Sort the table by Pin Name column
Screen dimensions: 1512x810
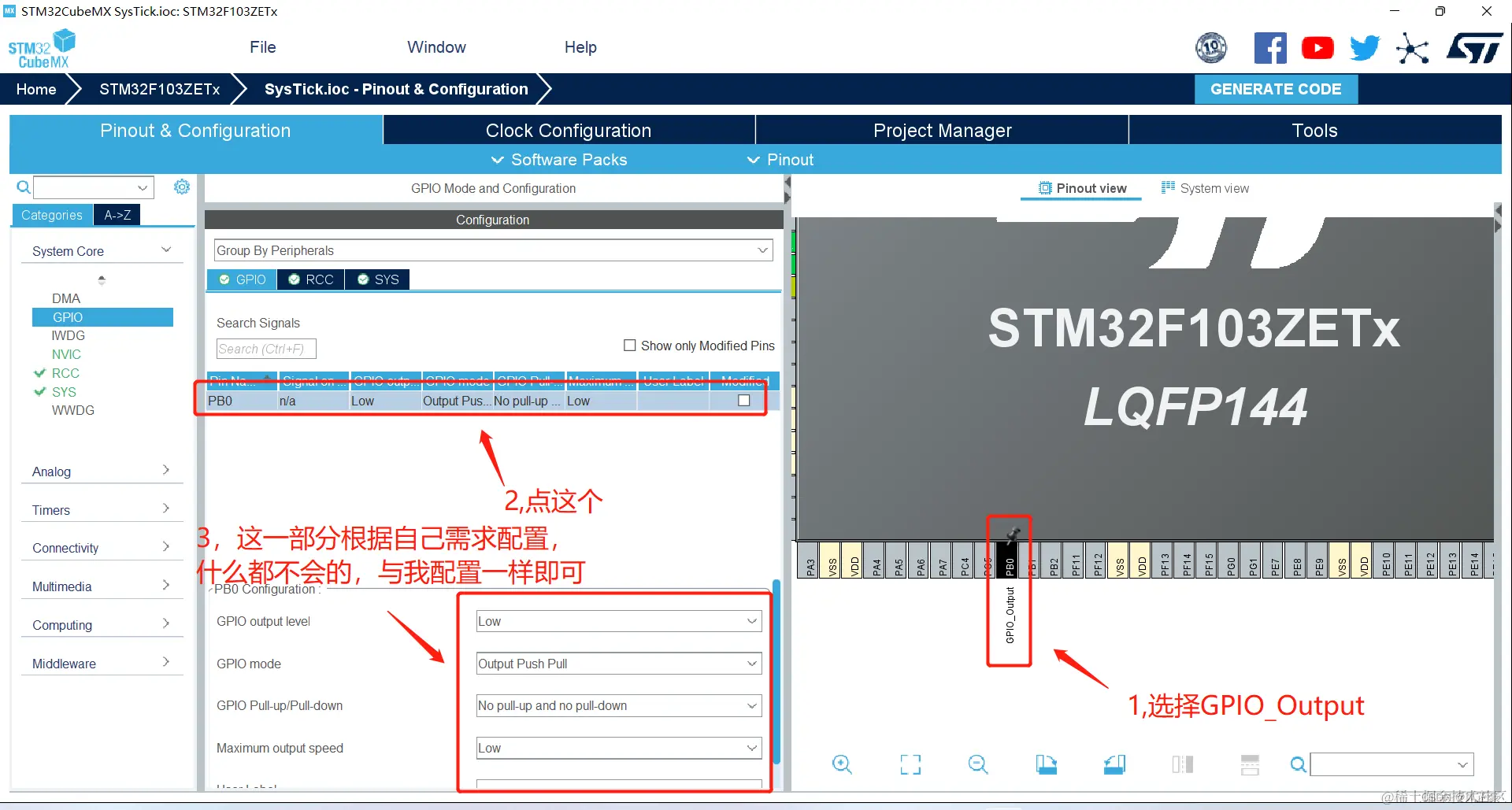click(x=242, y=381)
